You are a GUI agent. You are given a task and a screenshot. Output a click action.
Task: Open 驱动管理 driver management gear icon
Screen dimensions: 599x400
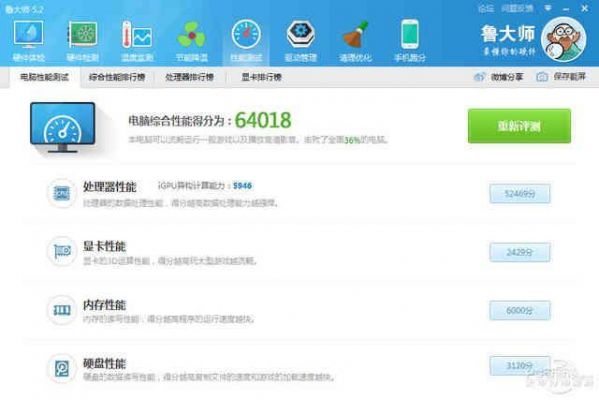click(301, 34)
